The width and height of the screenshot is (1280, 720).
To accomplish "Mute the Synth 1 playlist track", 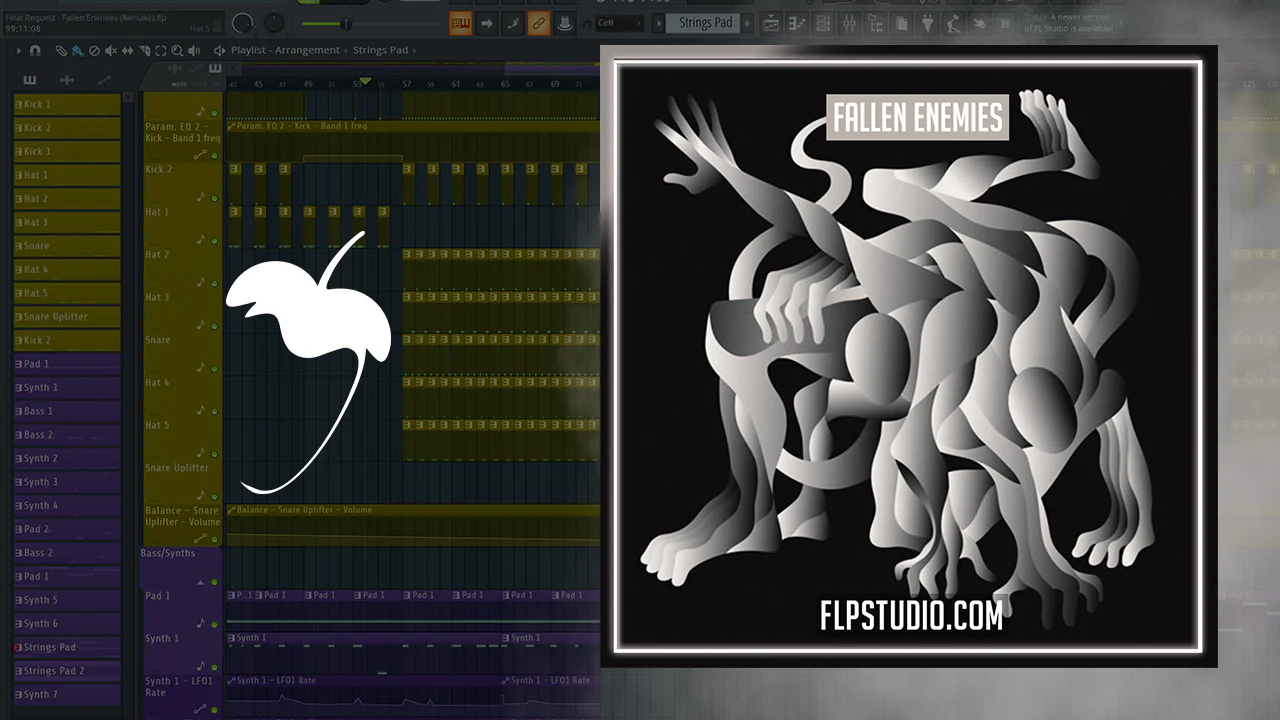I will pos(214,667).
